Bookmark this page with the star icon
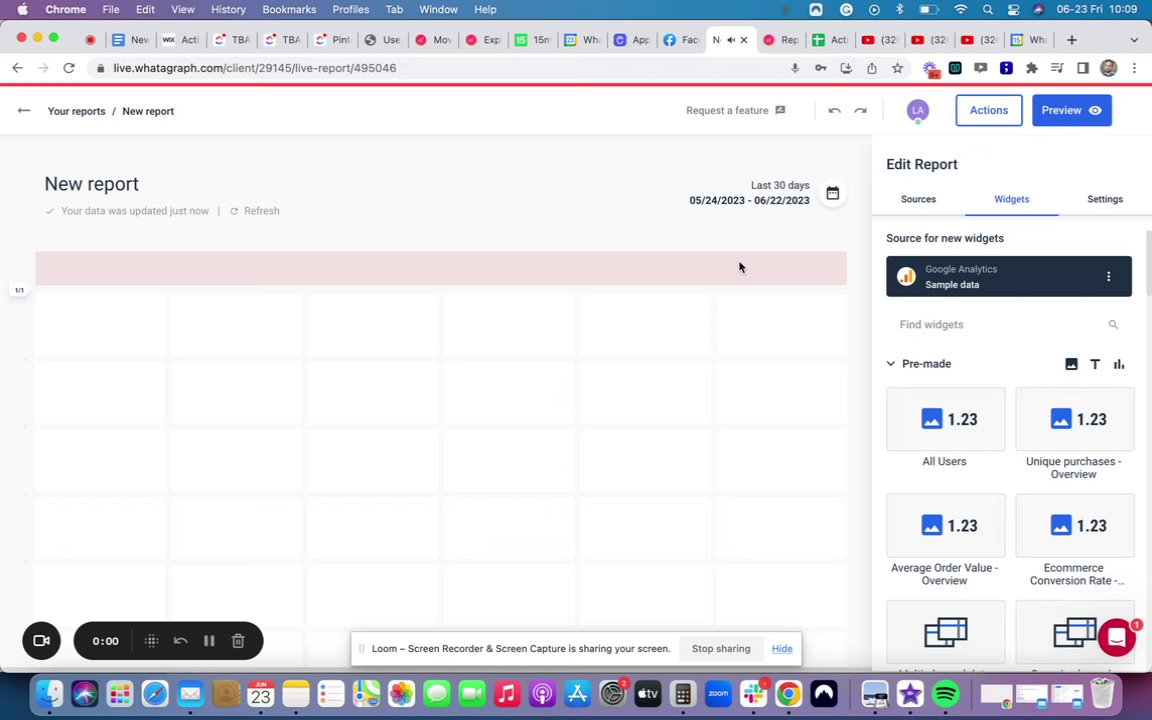Screen dimensions: 1152x720 (897, 68)
